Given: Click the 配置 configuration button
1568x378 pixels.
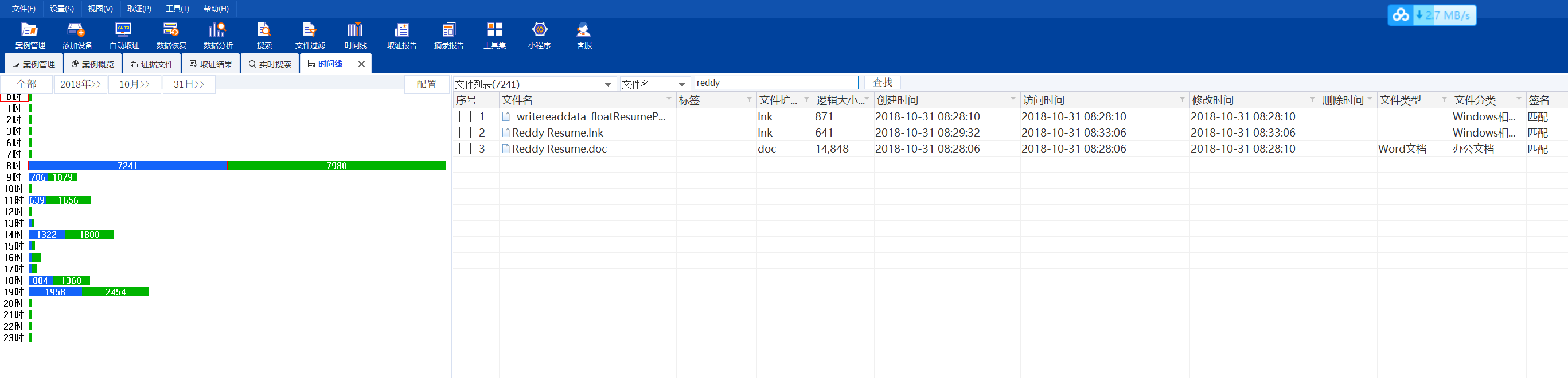Looking at the screenshot, I should pos(426,85).
